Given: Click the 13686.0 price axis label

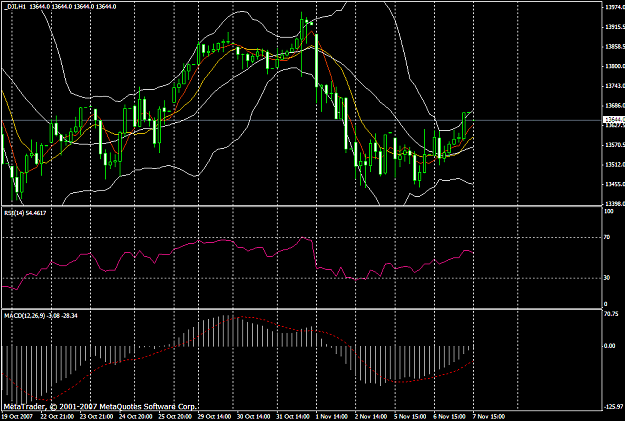Looking at the screenshot, I should point(615,106).
